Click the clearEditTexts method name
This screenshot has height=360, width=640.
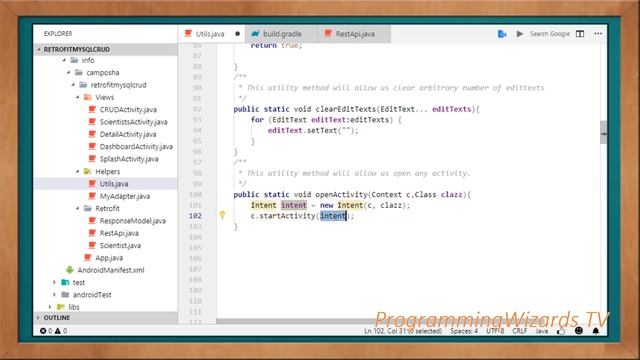(346, 109)
